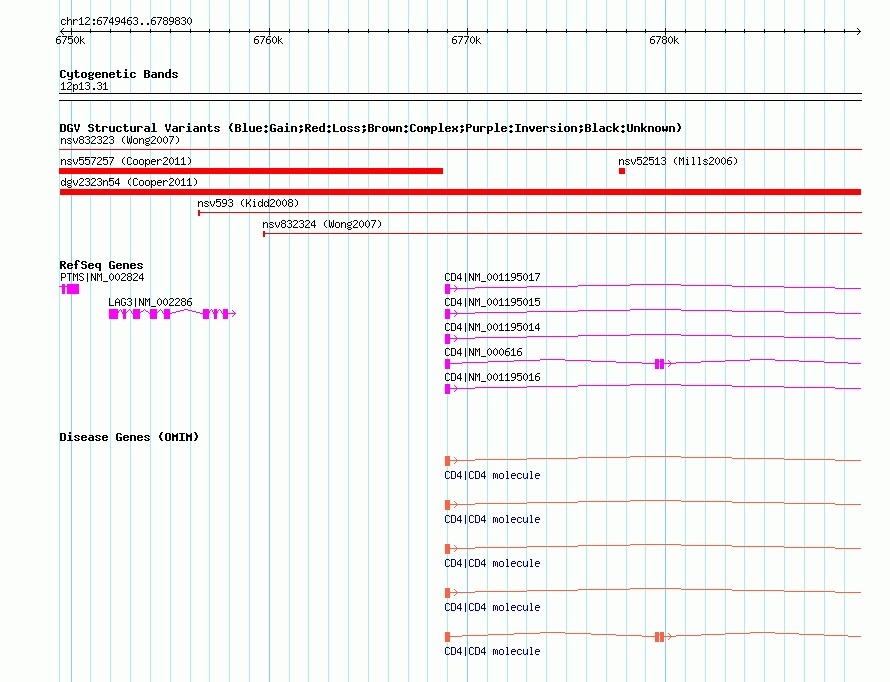Click the PTMS|NM_002824 gene label
This screenshot has width=890, height=682.
coord(102,277)
